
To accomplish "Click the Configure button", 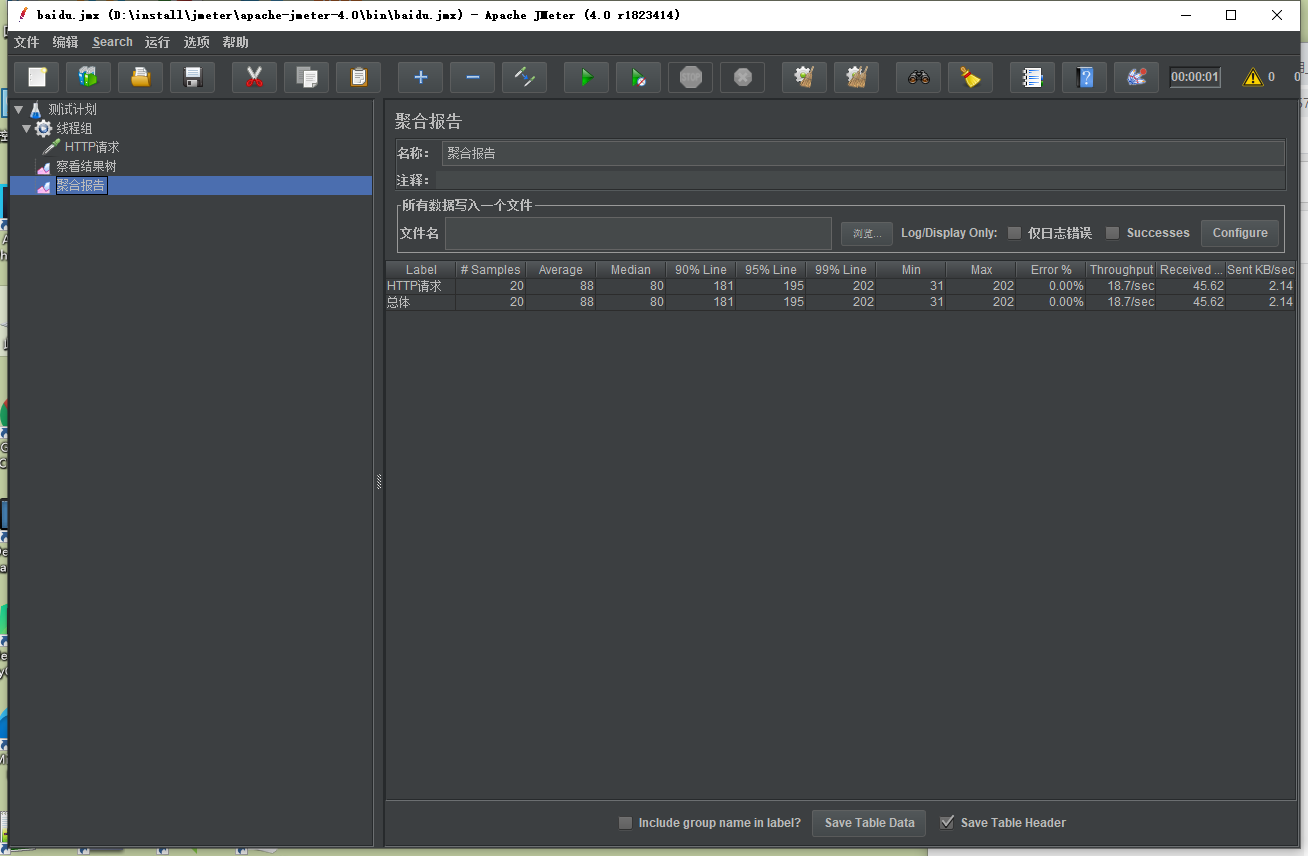I will click(x=1240, y=233).
